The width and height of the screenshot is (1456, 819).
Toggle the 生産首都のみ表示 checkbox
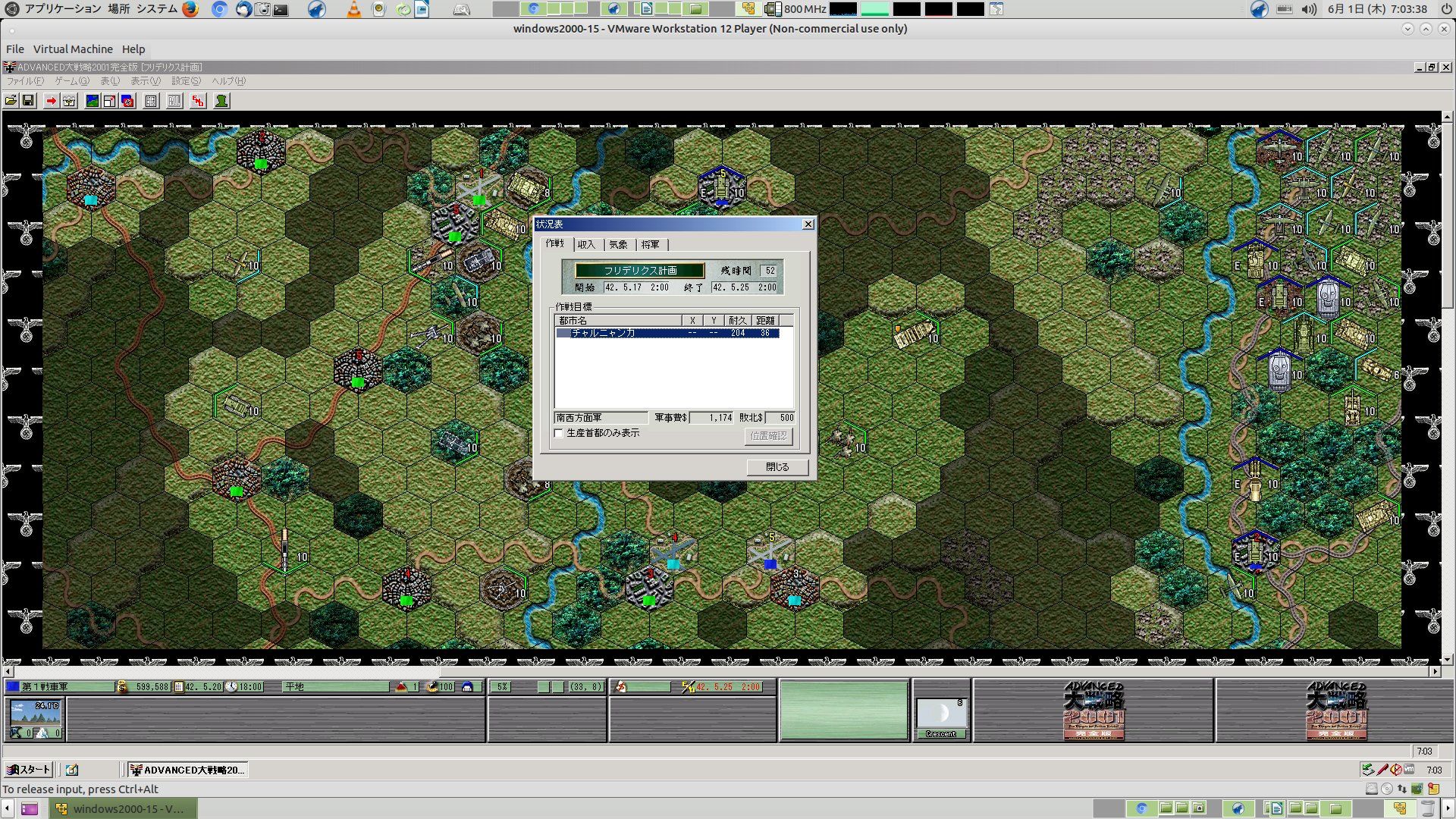[x=559, y=433]
